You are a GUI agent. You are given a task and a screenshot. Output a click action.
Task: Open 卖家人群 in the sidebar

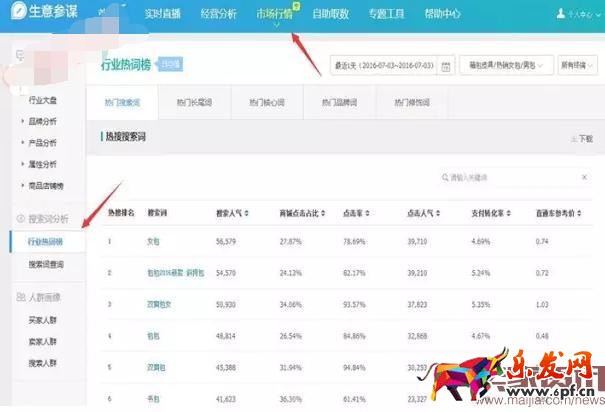coord(42,341)
